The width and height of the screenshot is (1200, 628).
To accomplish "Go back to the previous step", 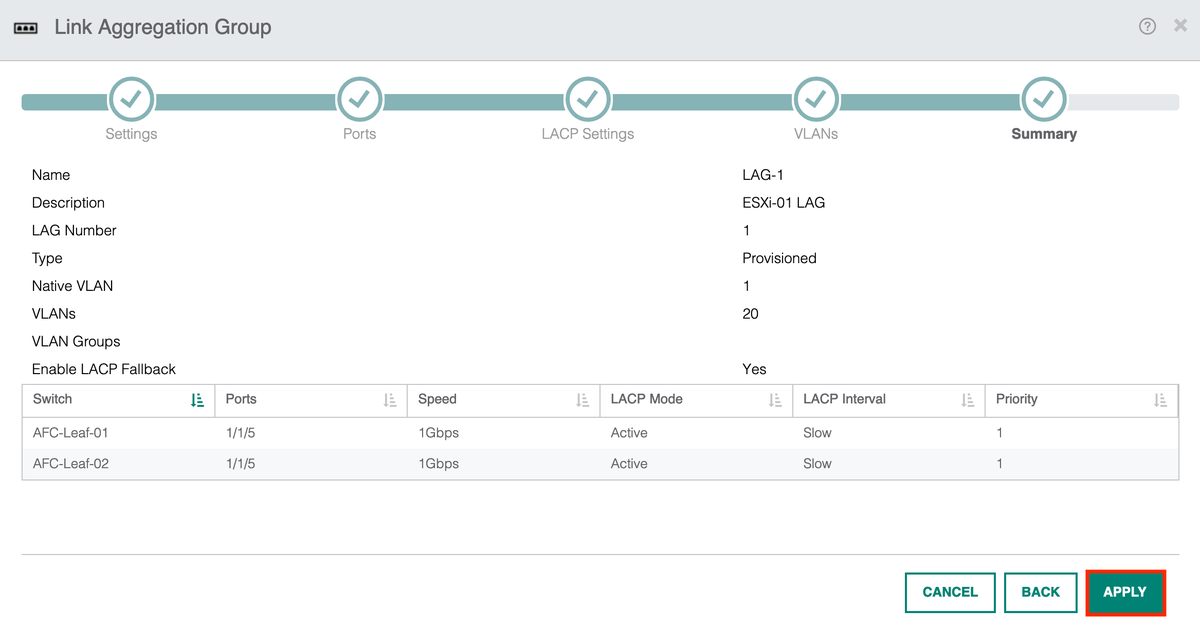I will point(1040,592).
